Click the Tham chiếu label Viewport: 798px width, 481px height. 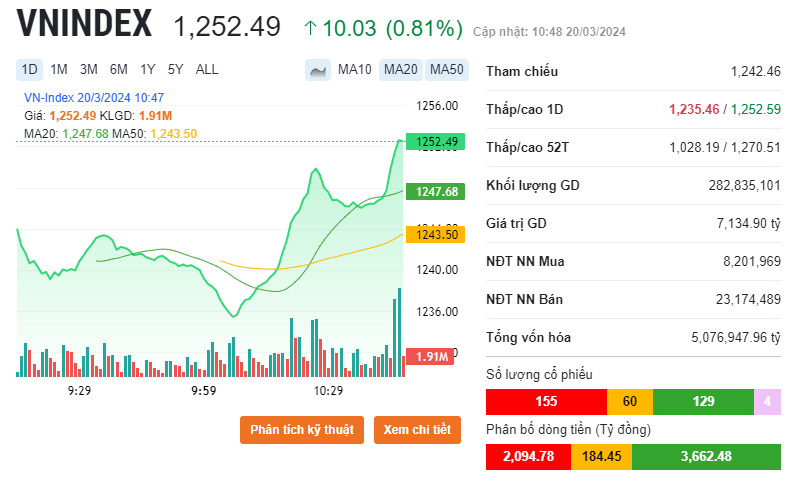[522, 71]
